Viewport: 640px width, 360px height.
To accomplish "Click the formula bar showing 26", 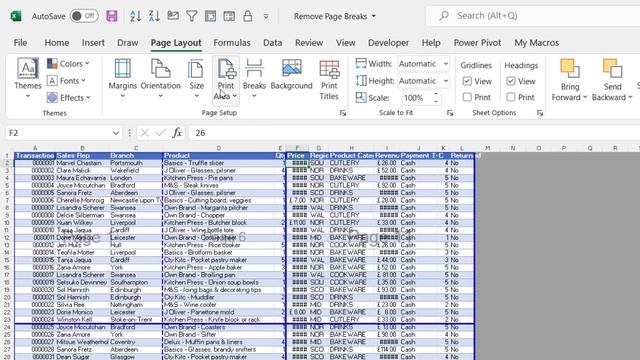I will 414,133.
